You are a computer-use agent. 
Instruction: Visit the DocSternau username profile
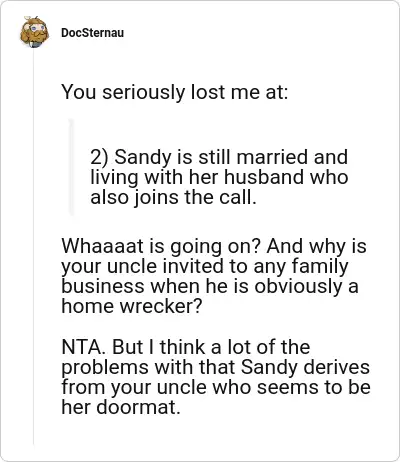tap(92, 33)
